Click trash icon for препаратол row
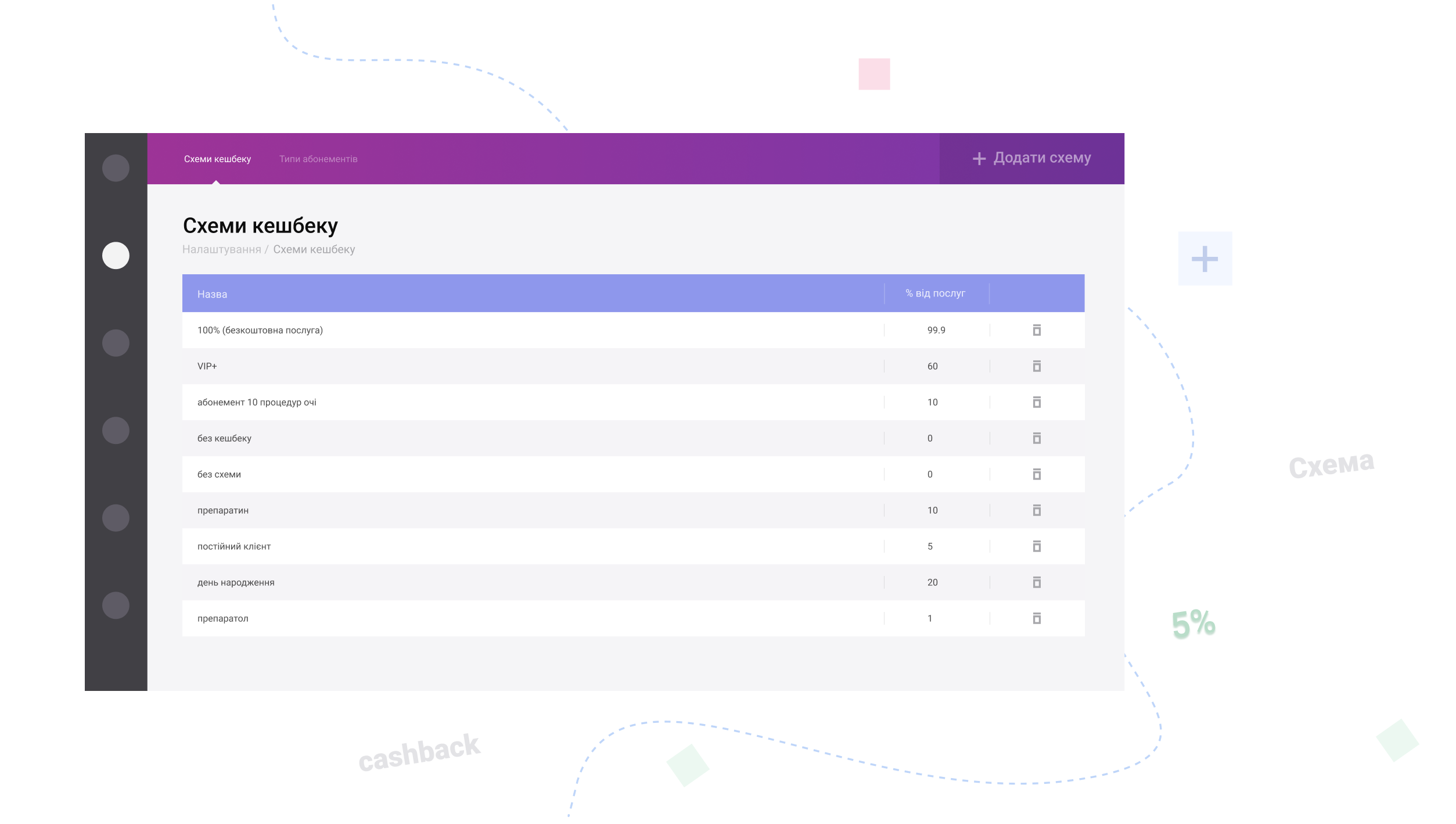This screenshot has width=1456, height=824. [1037, 618]
